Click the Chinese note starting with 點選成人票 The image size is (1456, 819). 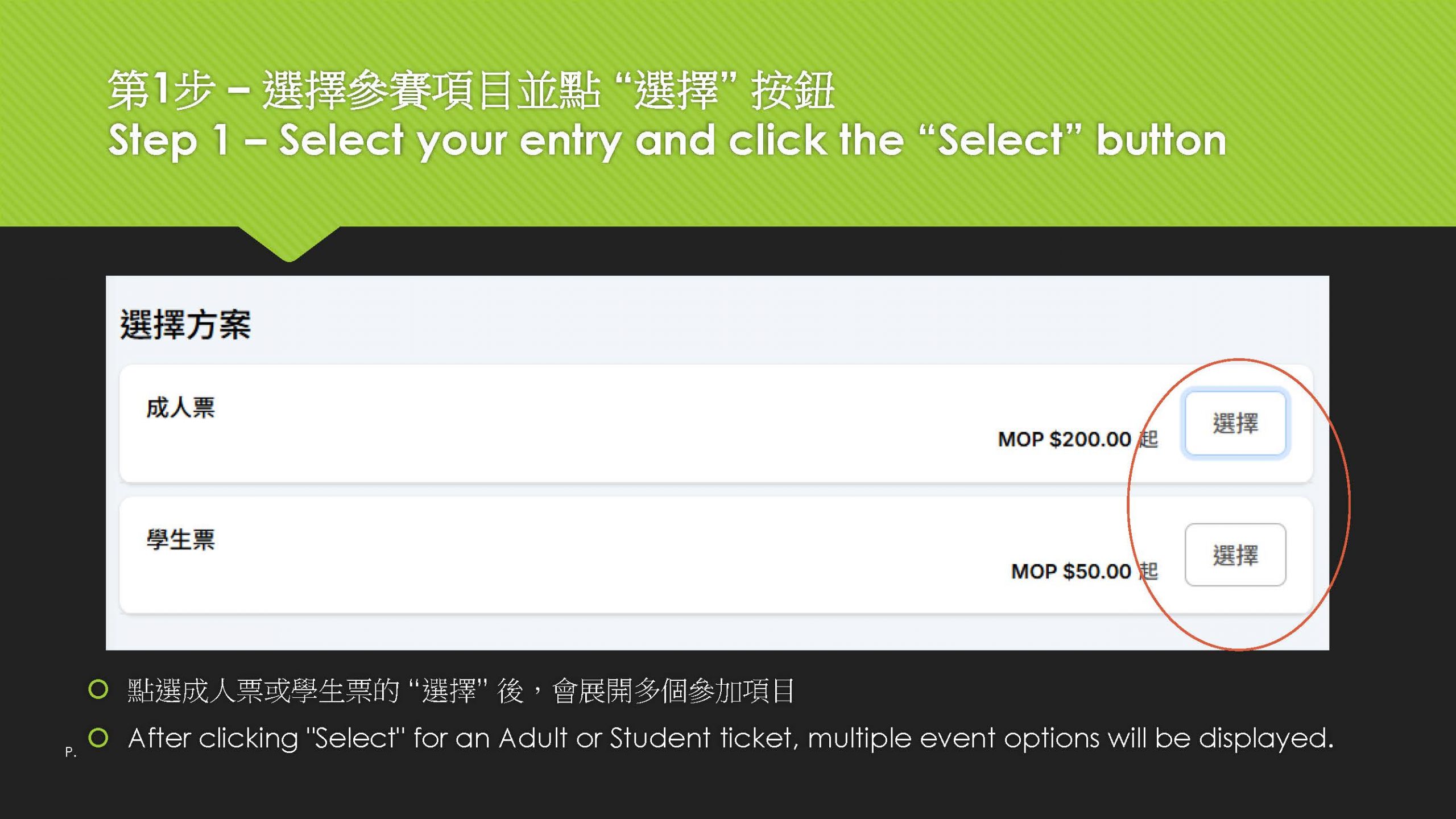(461, 691)
